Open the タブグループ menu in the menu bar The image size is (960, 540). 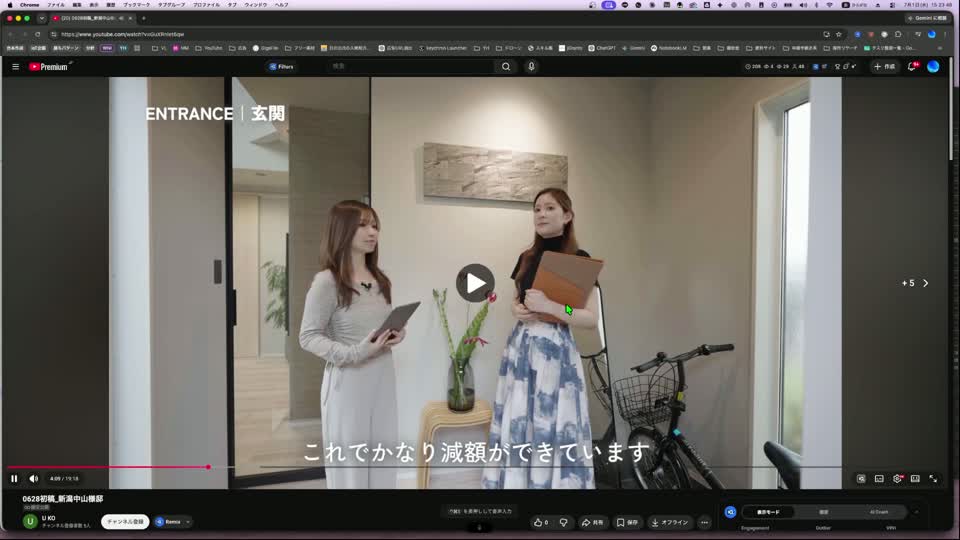pos(171,4)
